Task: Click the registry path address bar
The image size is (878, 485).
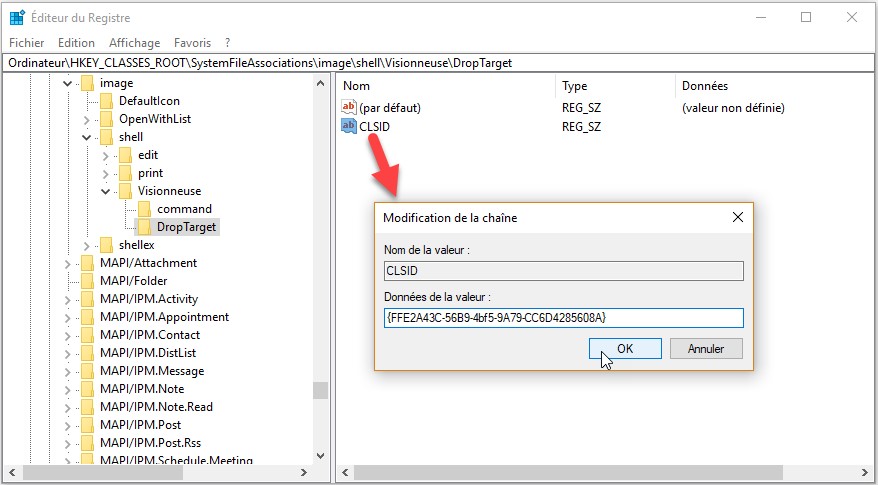Action: tap(439, 63)
